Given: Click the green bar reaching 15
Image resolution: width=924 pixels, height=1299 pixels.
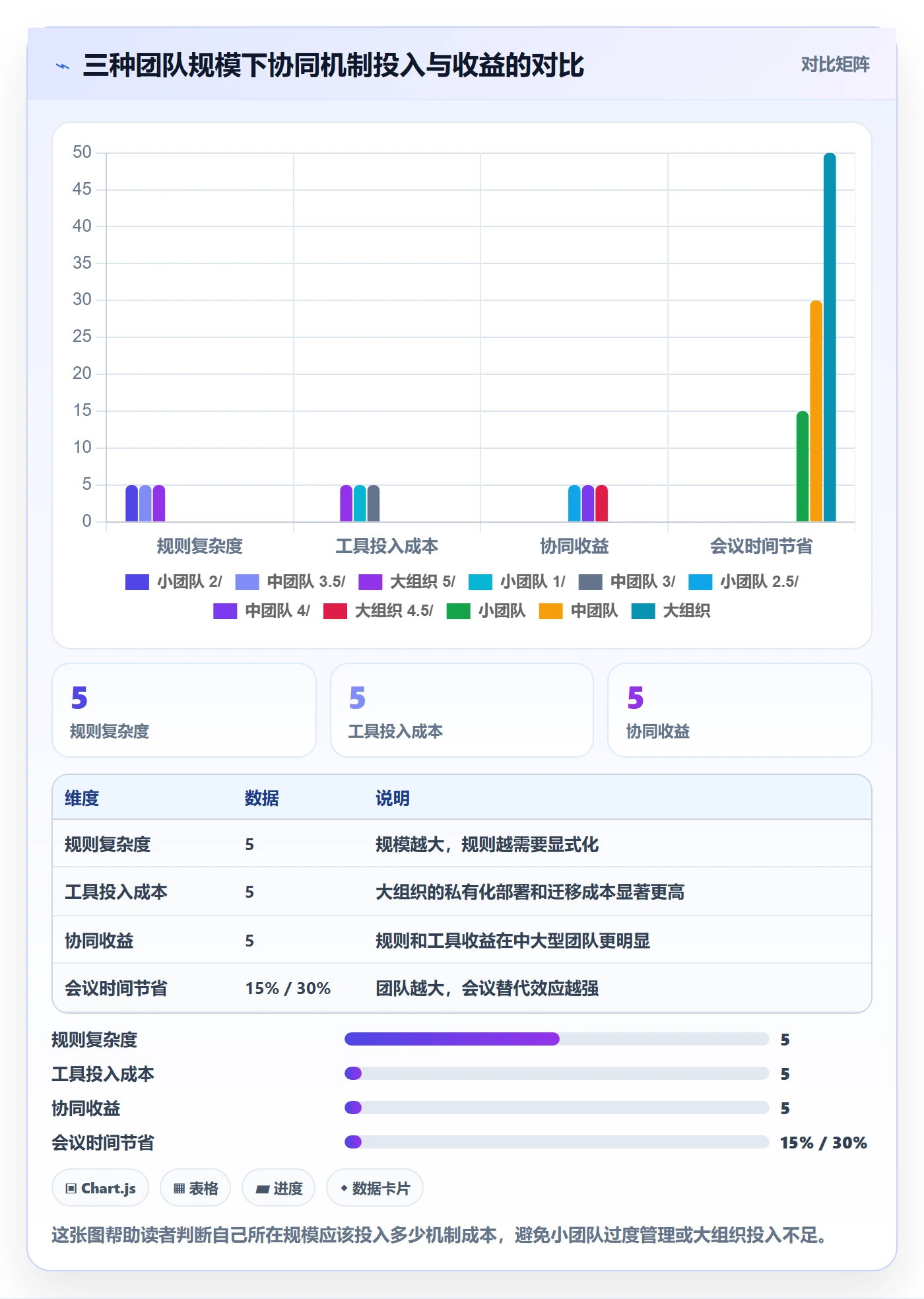Looking at the screenshot, I should coord(803,467).
